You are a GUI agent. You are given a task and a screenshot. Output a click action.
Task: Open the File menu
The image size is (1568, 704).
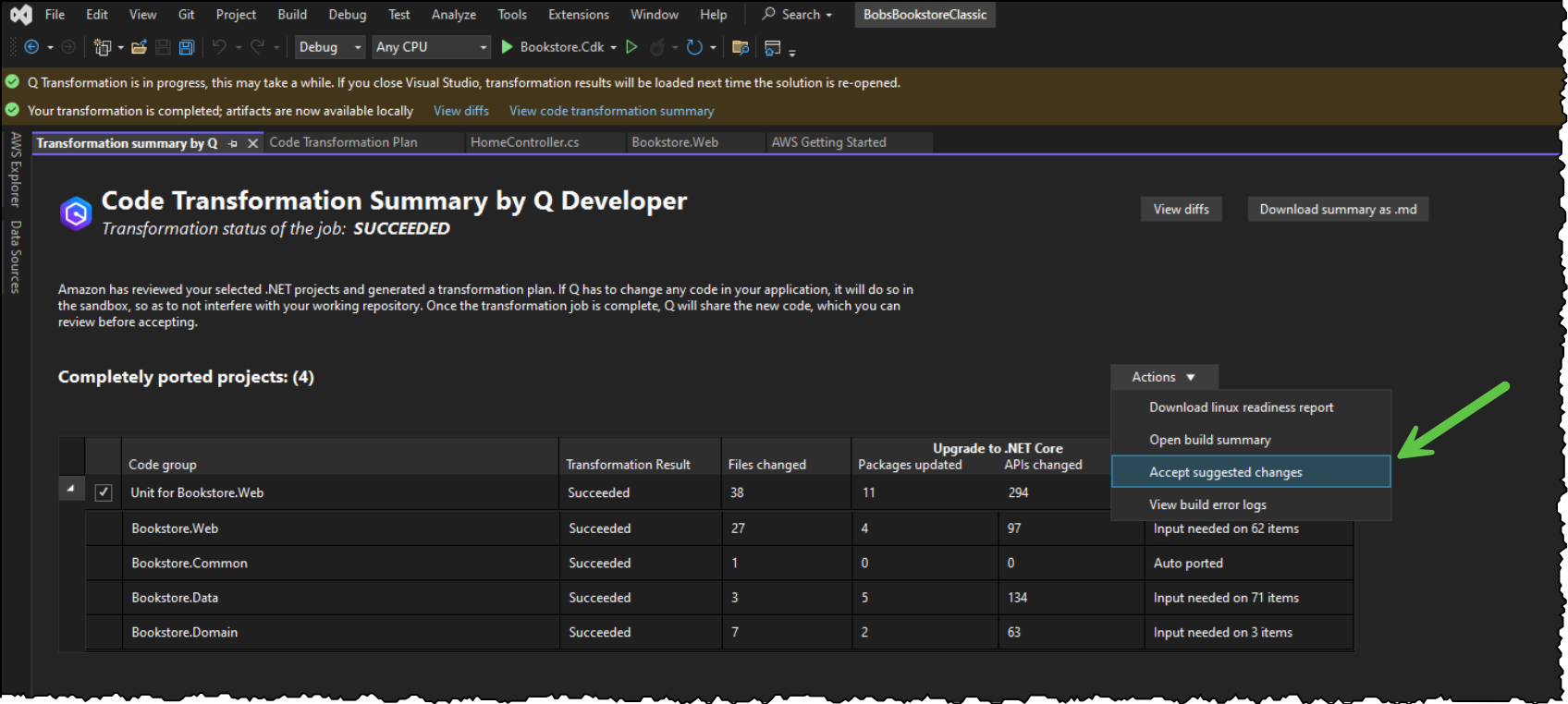[x=55, y=15]
